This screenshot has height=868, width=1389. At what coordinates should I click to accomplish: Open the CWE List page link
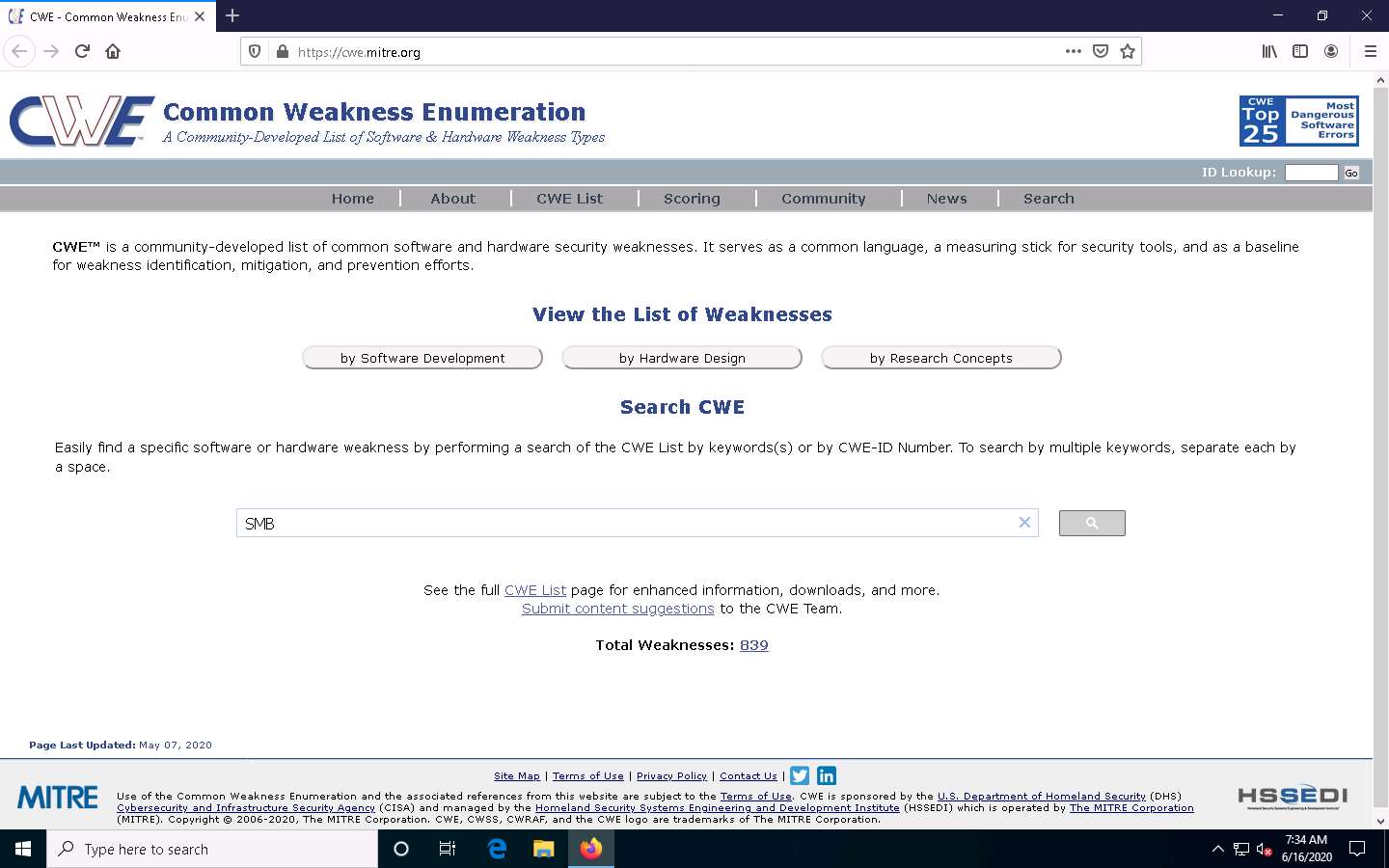[x=535, y=590]
